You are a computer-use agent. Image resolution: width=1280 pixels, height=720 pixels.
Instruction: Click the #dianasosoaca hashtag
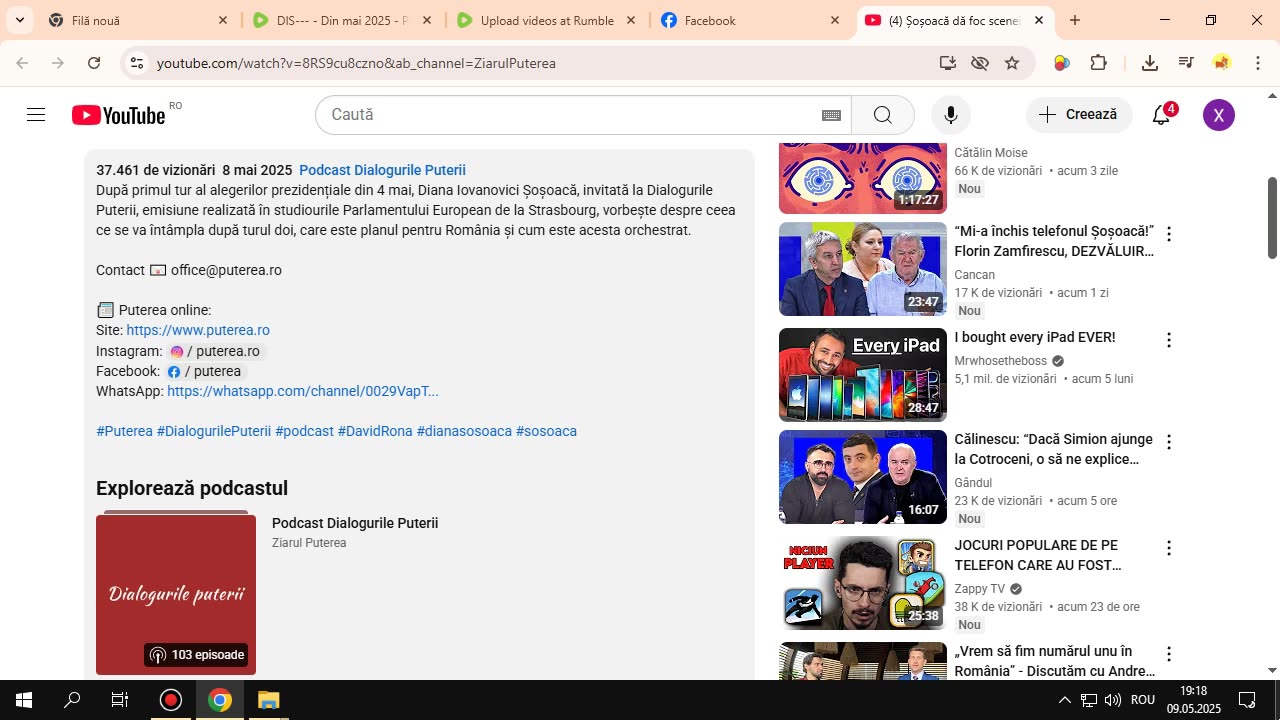[464, 431]
